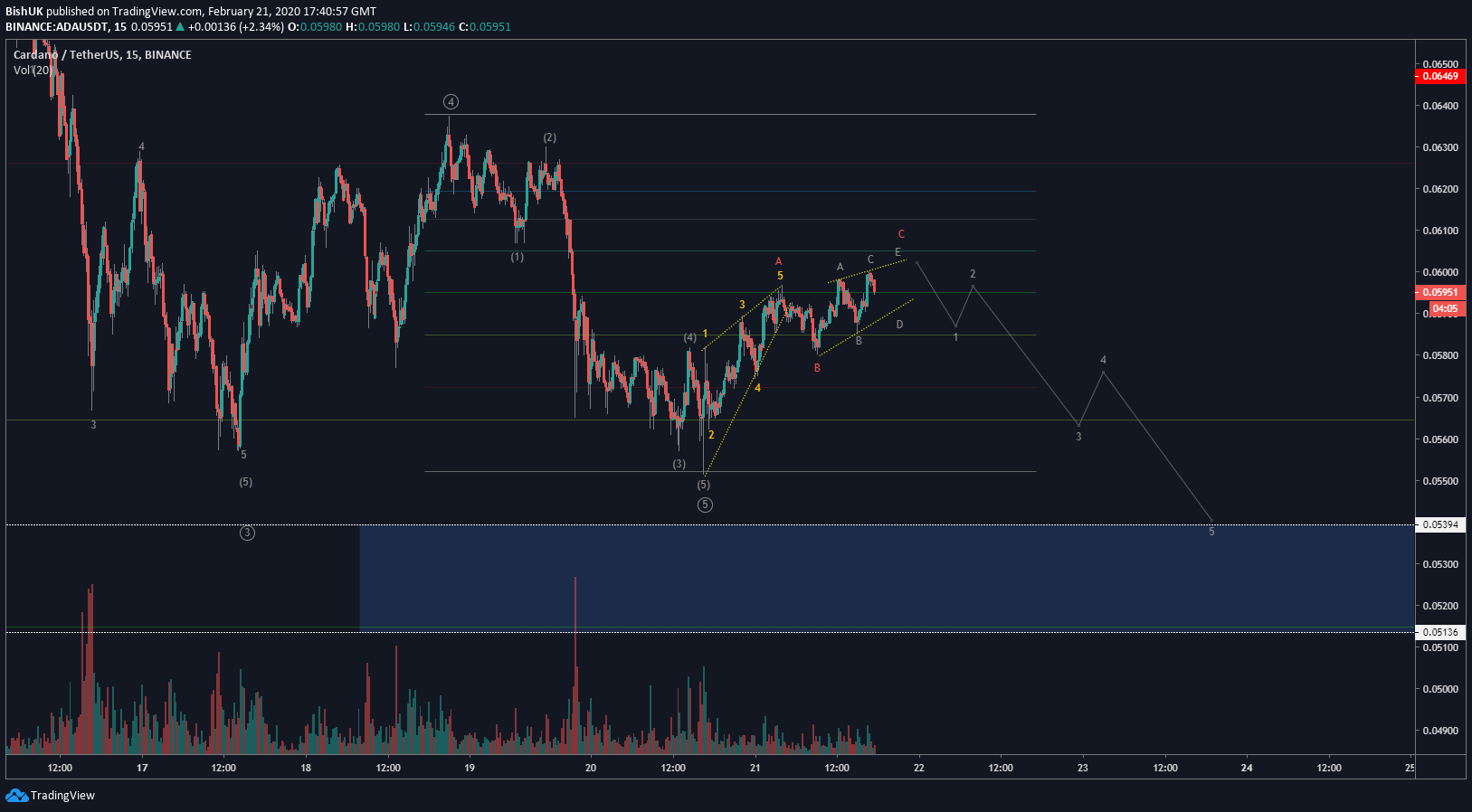The image size is (1472, 812).
Task: Click the circled 4 wave label
Action: pos(451,101)
